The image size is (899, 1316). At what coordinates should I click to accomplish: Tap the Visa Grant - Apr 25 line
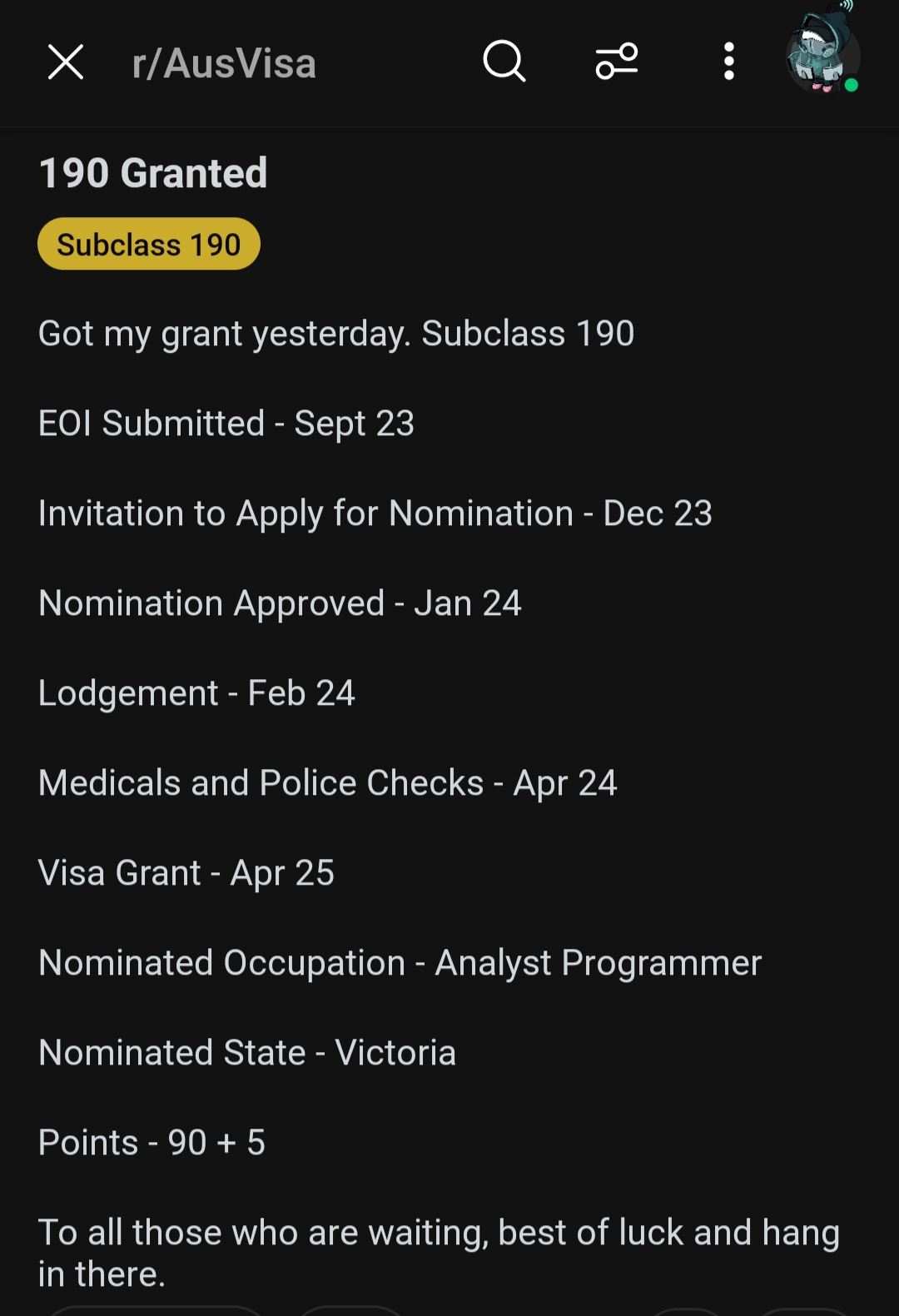(186, 873)
